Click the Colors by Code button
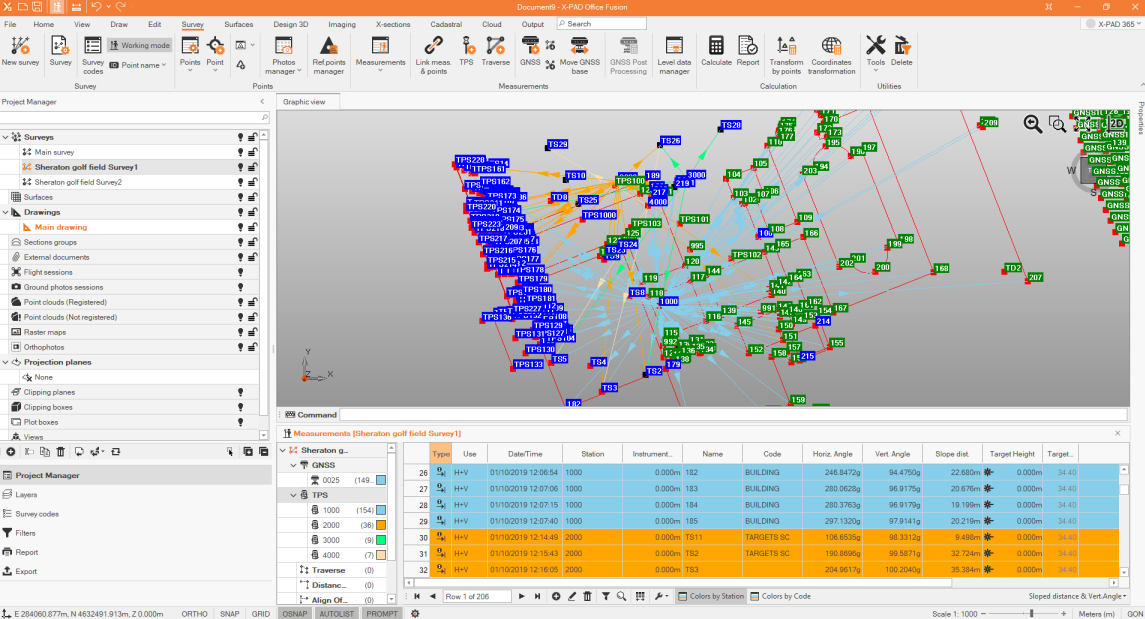The image size is (1145, 619). coord(780,596)
